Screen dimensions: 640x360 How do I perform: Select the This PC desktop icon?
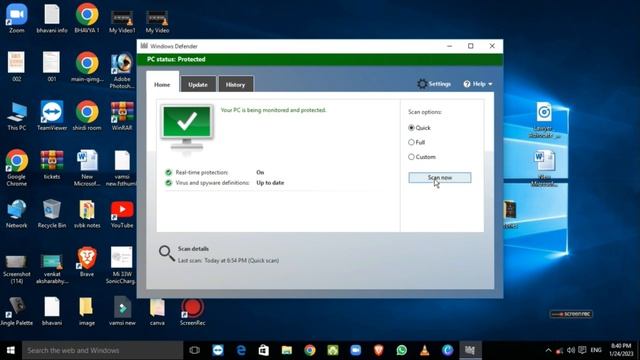coord(17,116)
